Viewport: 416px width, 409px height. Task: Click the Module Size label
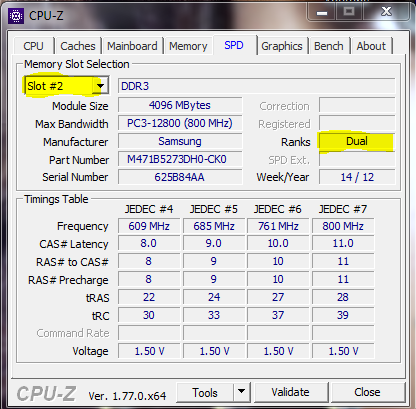(x=80, y=106)
